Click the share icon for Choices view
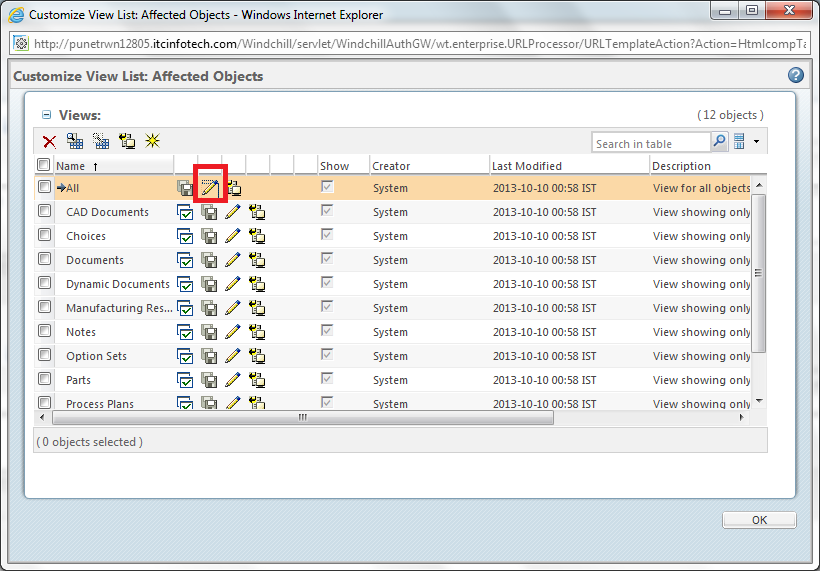The height and width of the screenshot is (571, 820). point(257,236)
